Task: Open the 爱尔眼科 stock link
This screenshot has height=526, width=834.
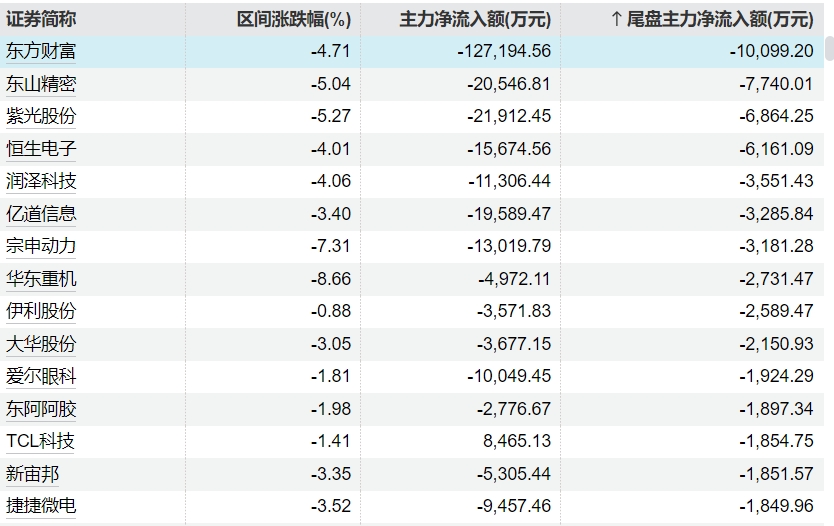Action: [41, 377]
